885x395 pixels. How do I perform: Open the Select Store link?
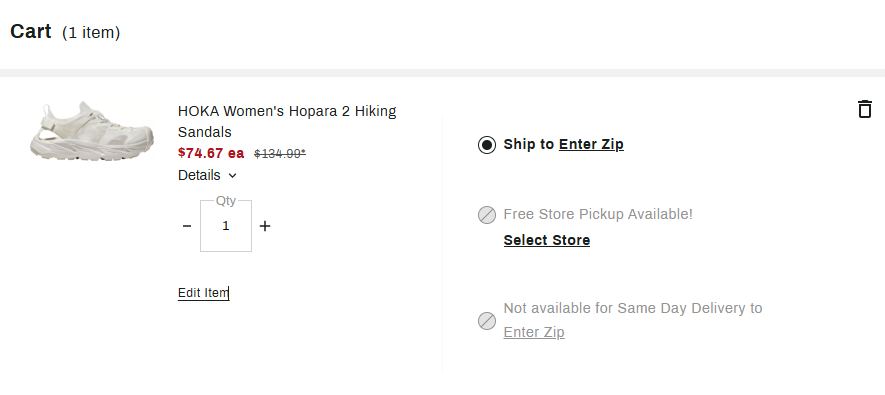546,240
